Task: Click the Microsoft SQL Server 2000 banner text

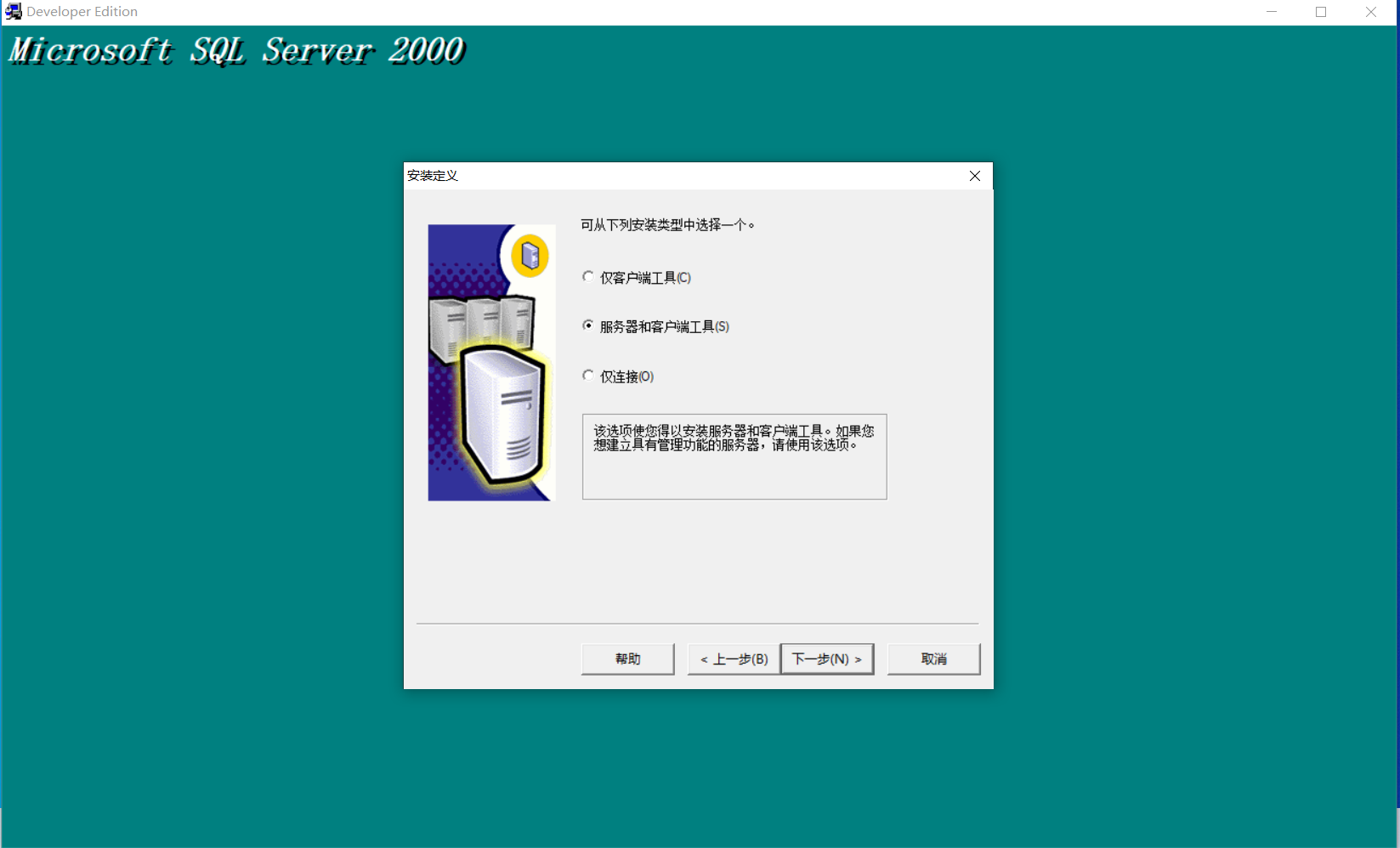Action: click(236, 51)
